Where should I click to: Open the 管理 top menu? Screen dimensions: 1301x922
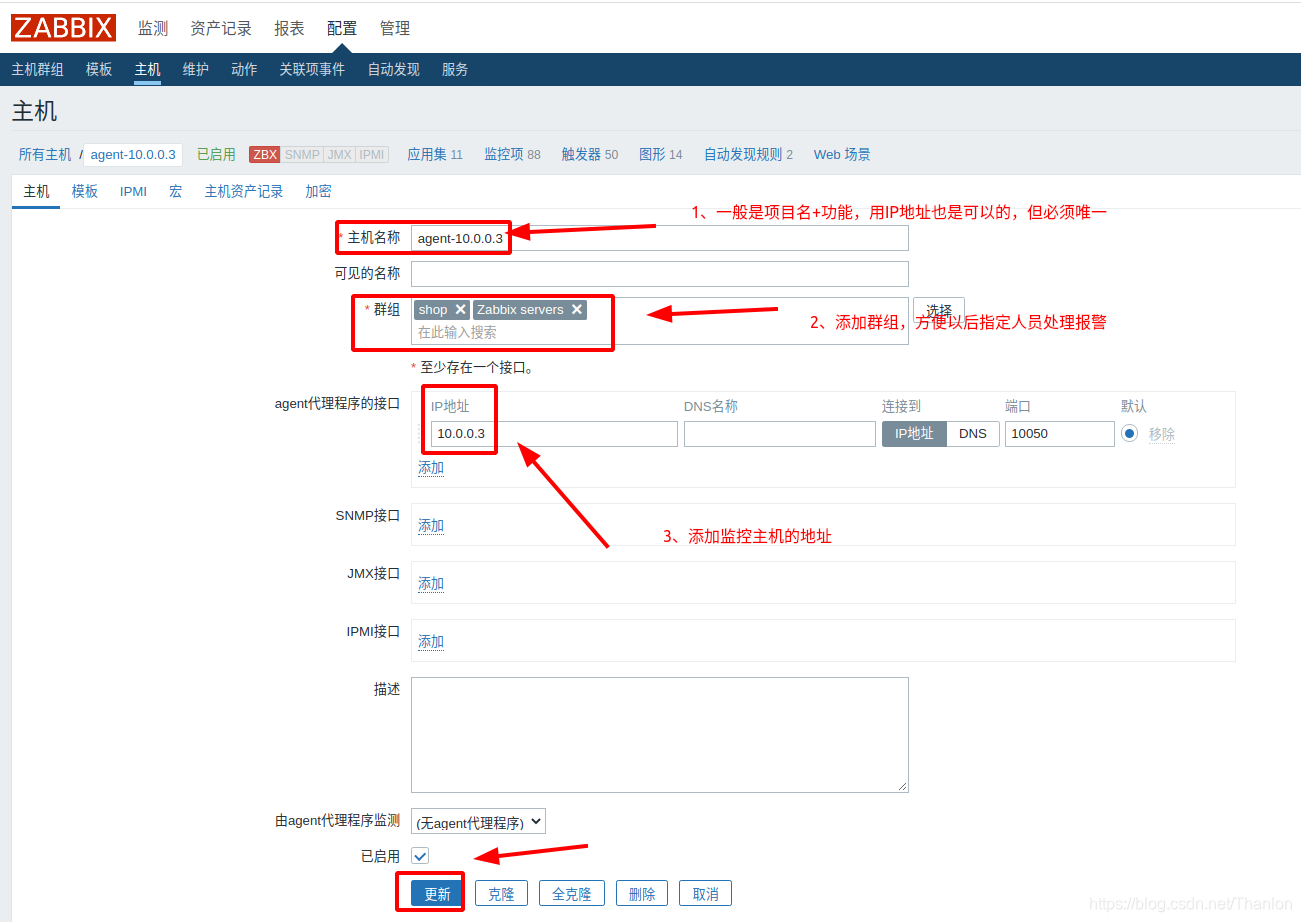click(395, 28)
